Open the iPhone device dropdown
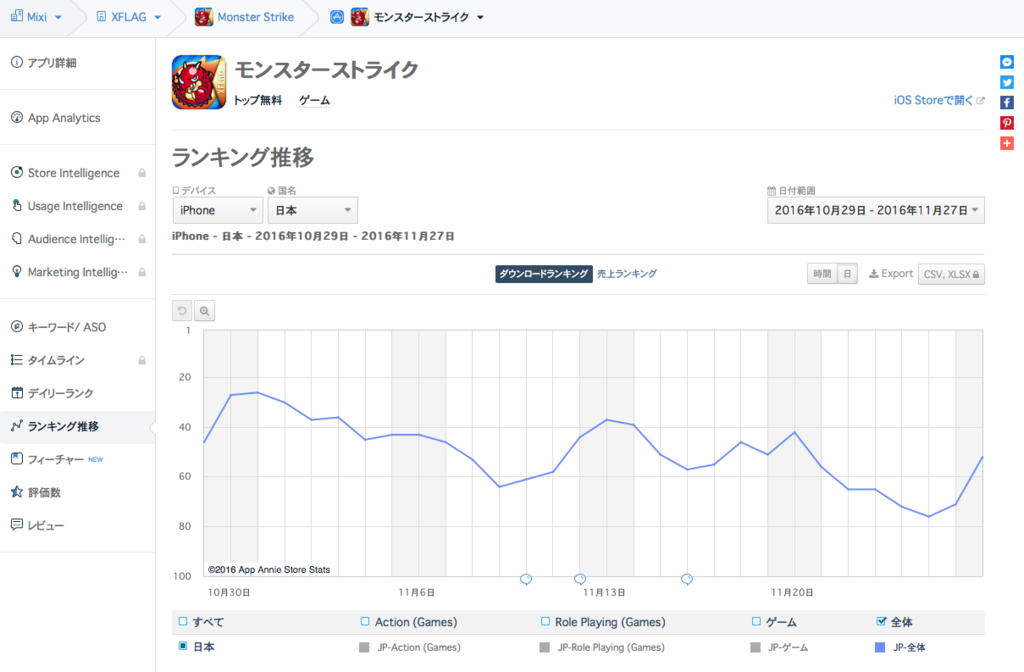Screen dimensions: 1024x672 tap(217, 210)
